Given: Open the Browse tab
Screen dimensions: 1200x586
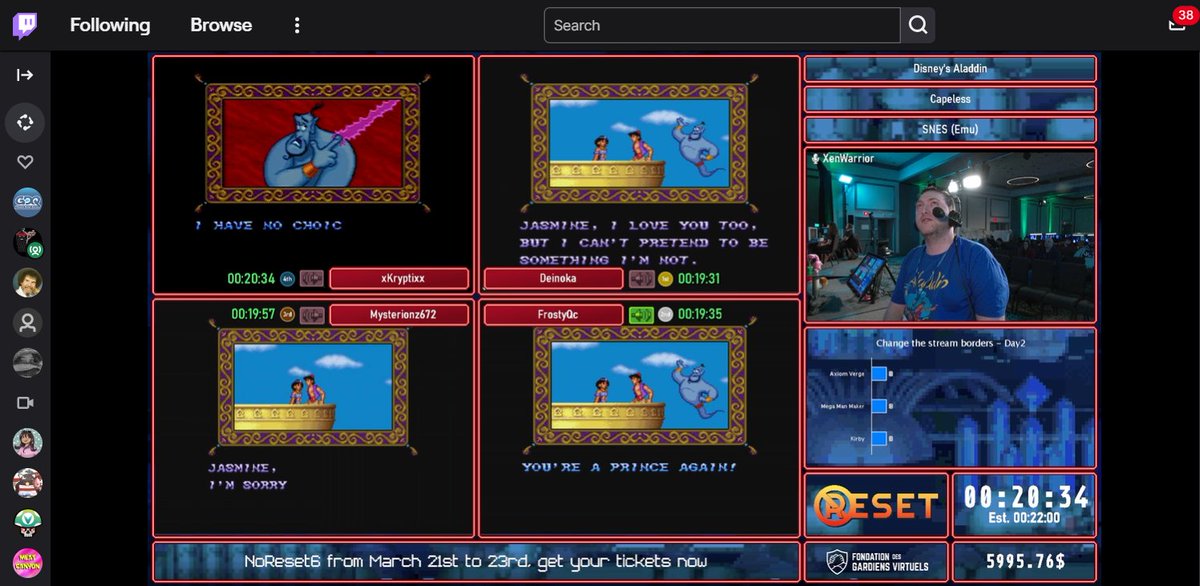Looking at the screenshot, I should coord(221,25).
